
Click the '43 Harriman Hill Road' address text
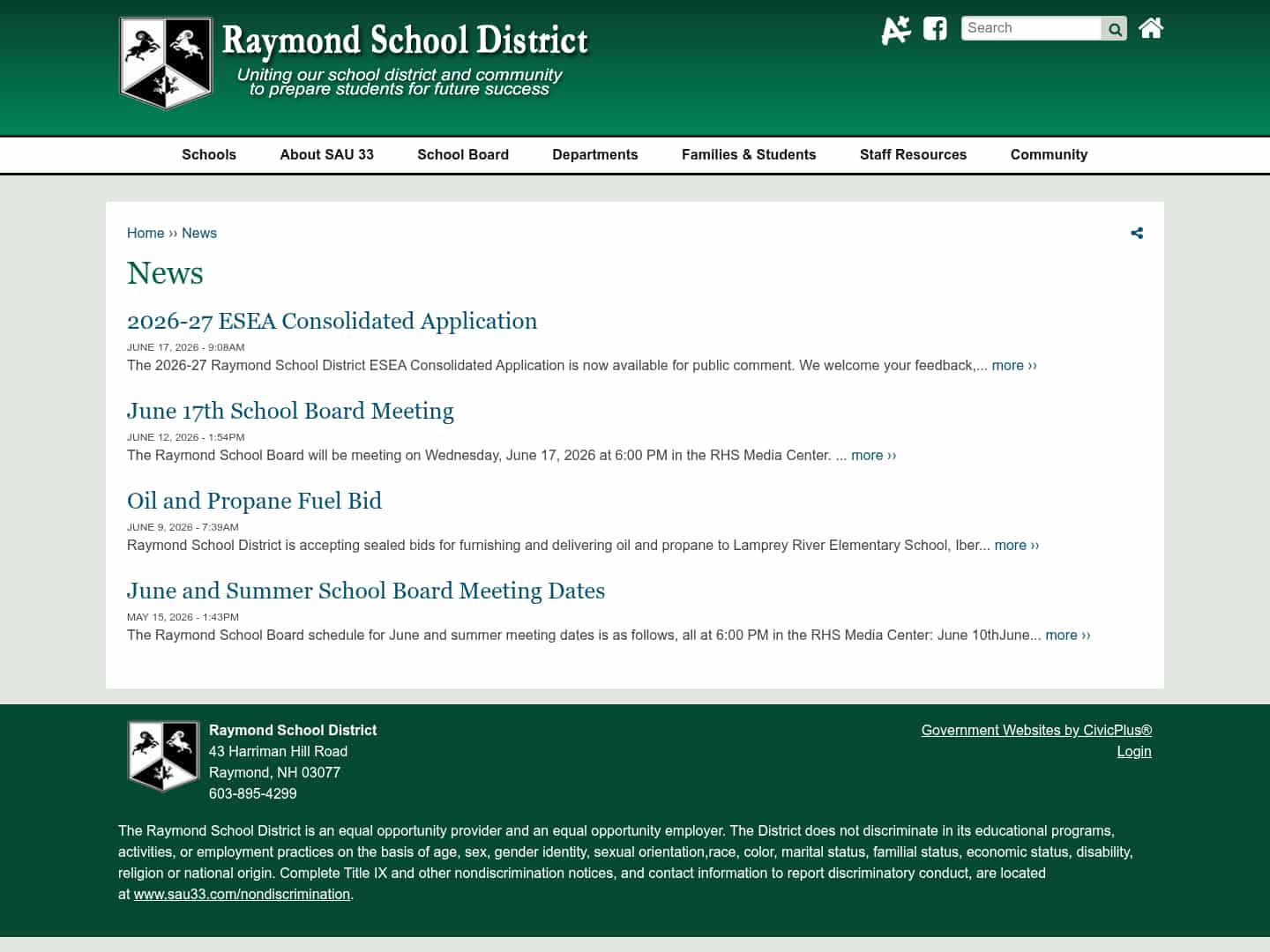[279, 751]
